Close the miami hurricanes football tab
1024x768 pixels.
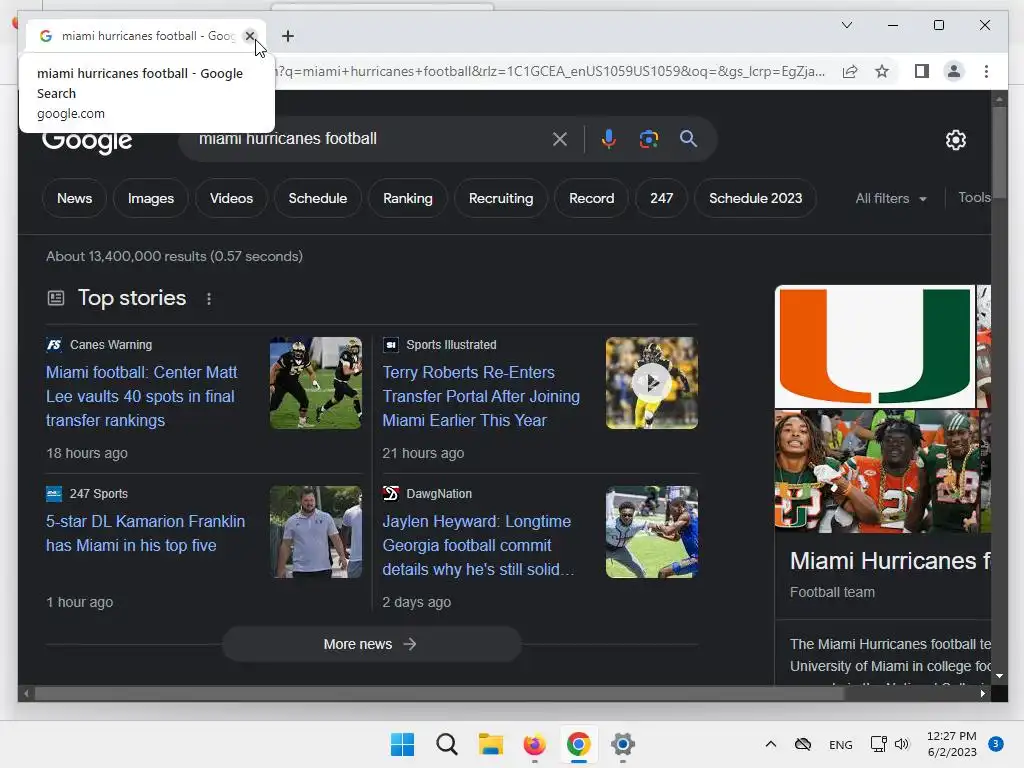tap(249, 36)
